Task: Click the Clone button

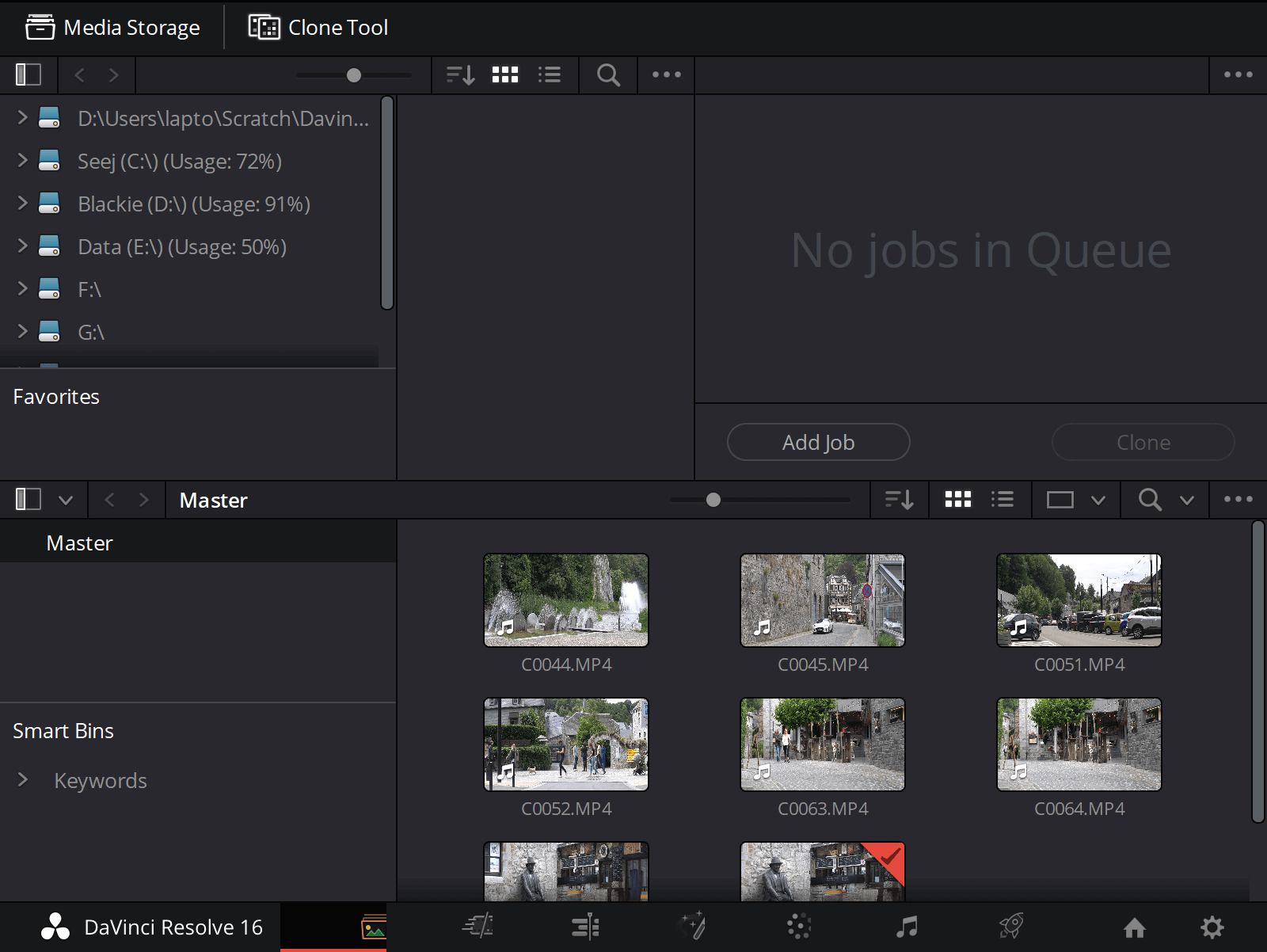Action: (x=1143, y=442)
